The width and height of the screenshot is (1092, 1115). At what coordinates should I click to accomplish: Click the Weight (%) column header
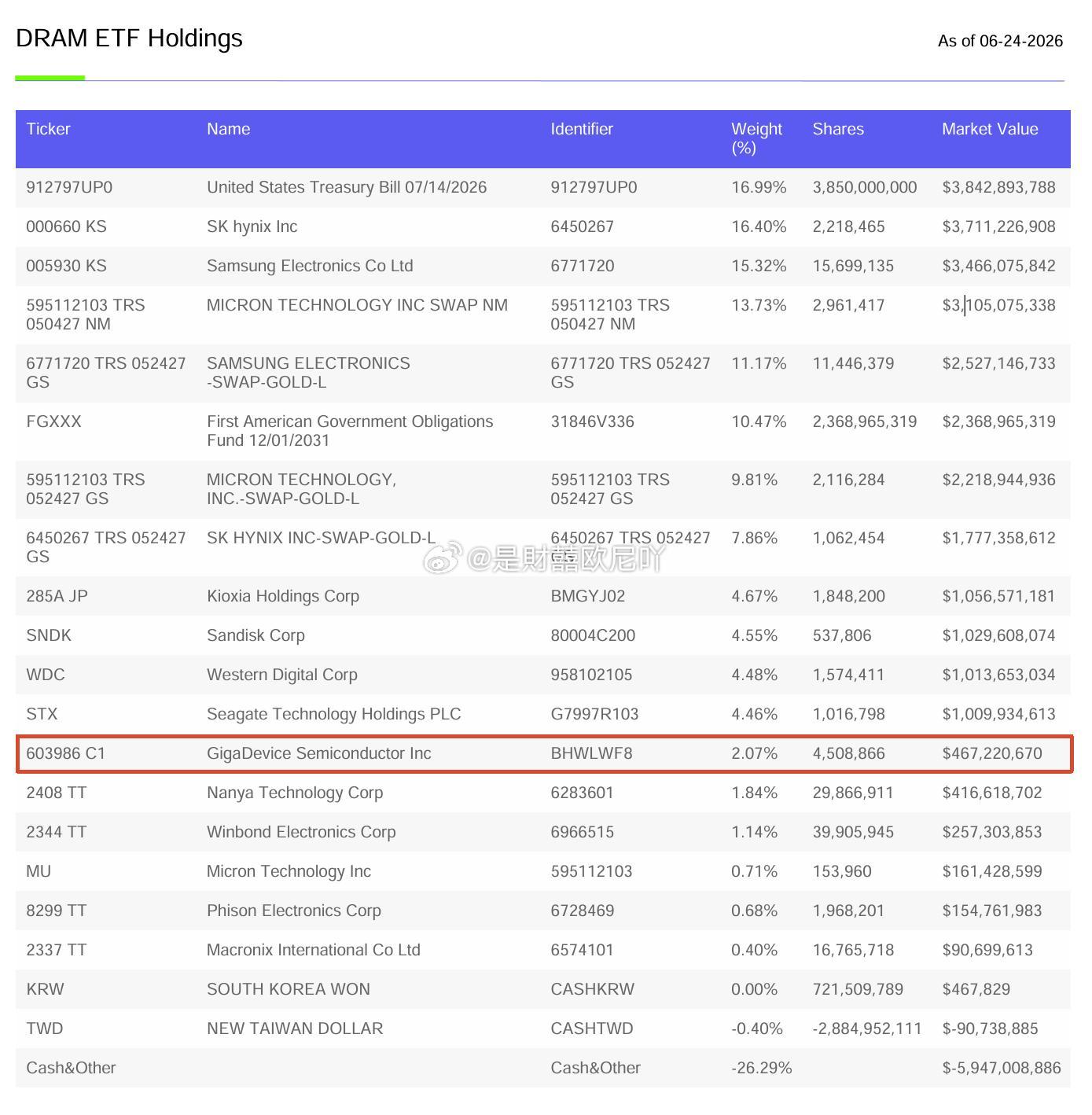tap(756, 138)
